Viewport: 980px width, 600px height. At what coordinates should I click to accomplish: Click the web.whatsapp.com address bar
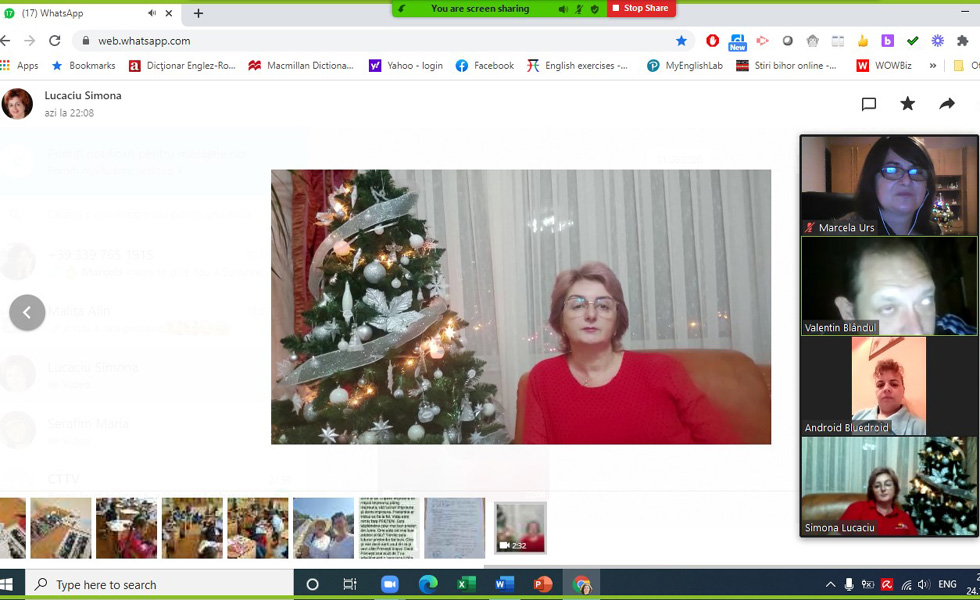tap(382, 41)
